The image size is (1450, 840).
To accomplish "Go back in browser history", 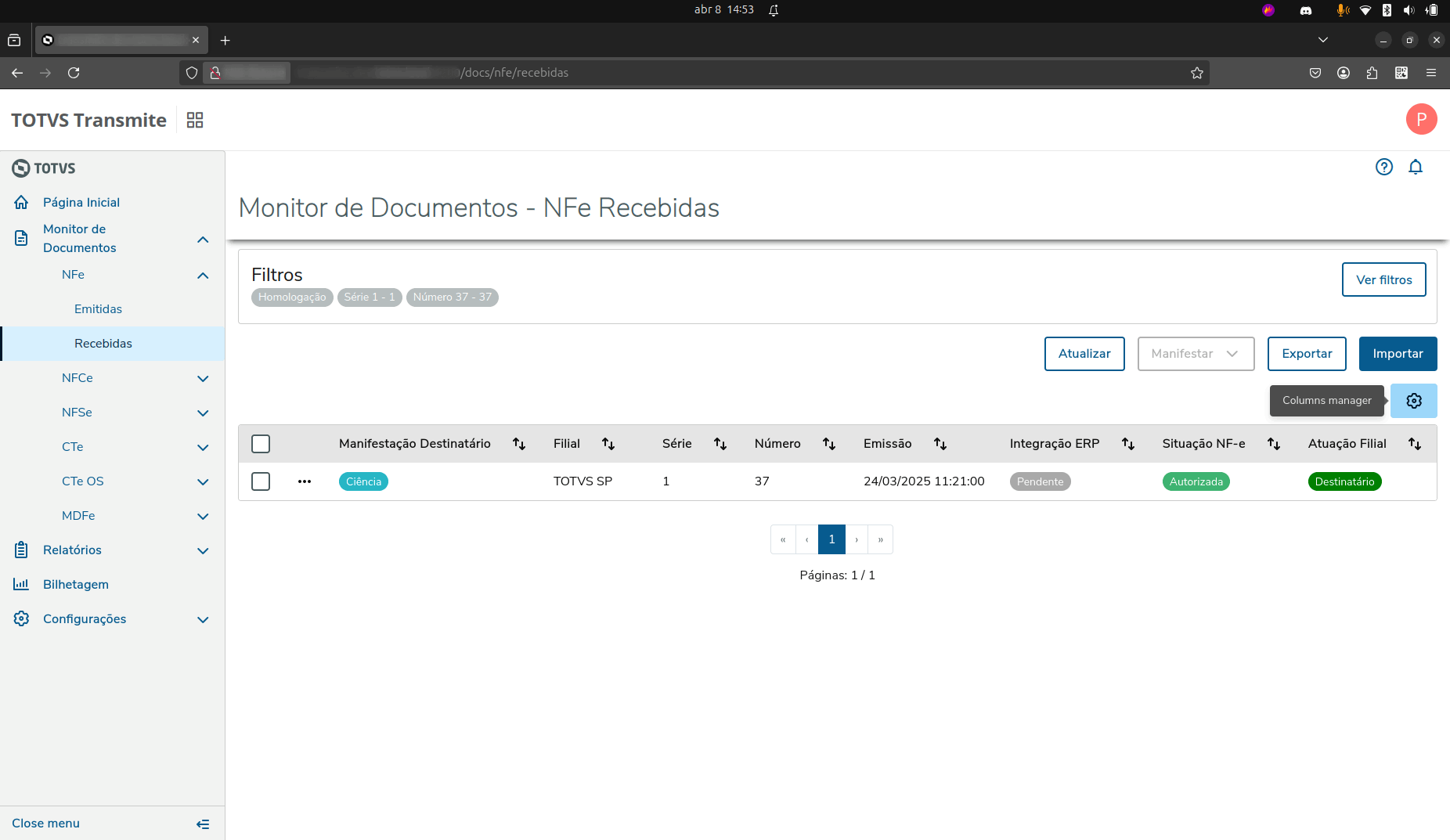I will pyautogui.click(x=17, y=73).
